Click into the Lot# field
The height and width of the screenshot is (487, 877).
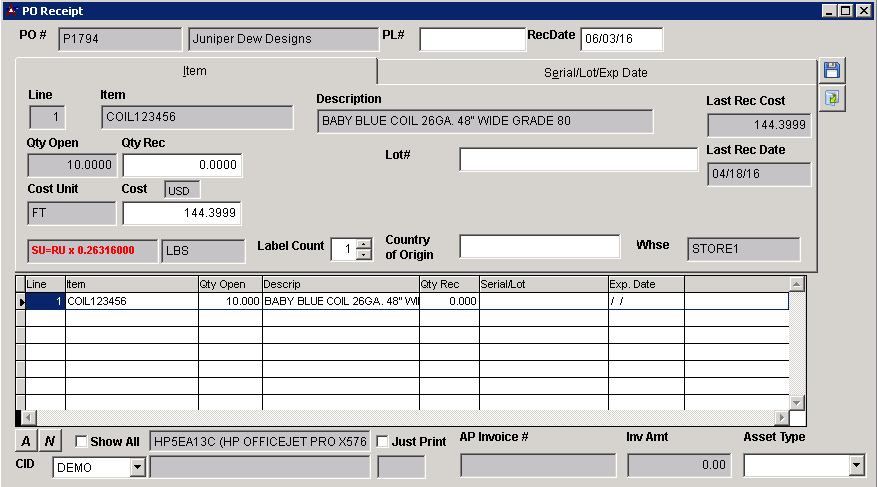coord(578,160)
